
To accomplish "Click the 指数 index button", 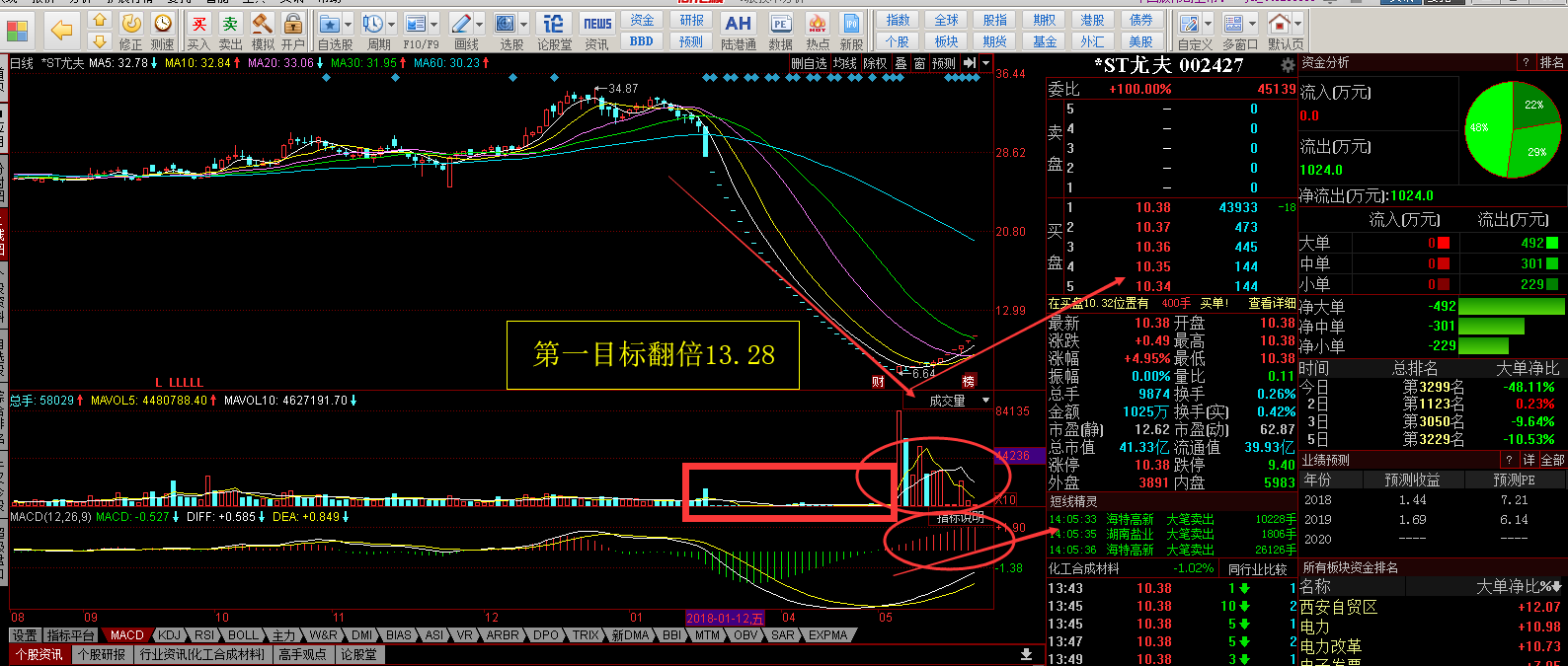I will coord(898,20).
